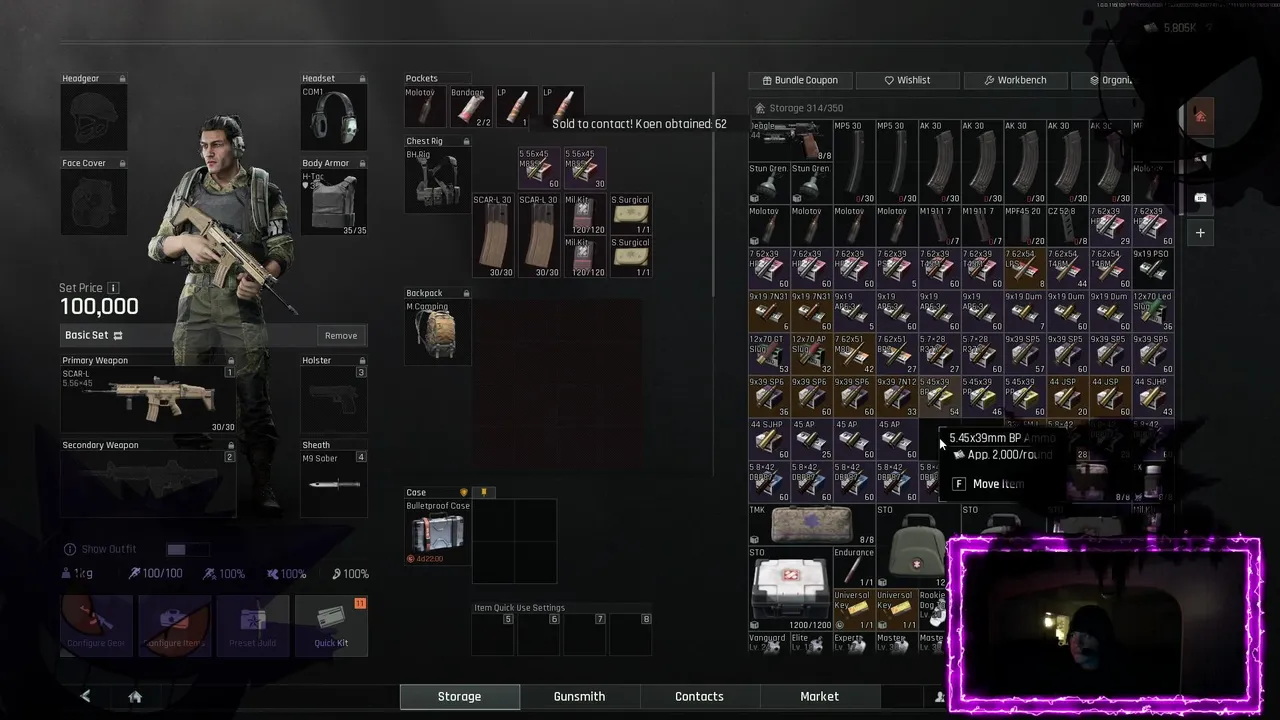
Task: Select the 12x70 GT Slug ammo
Action: (768, 354)
